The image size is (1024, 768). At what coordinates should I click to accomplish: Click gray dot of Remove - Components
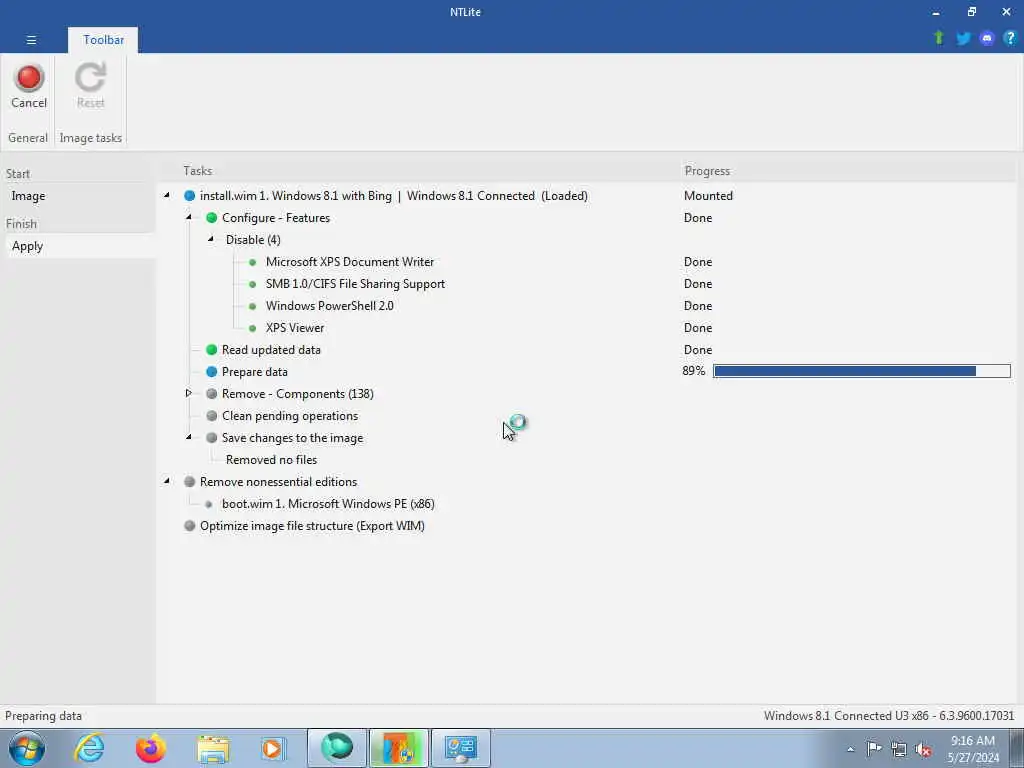(x=212, y=394)
